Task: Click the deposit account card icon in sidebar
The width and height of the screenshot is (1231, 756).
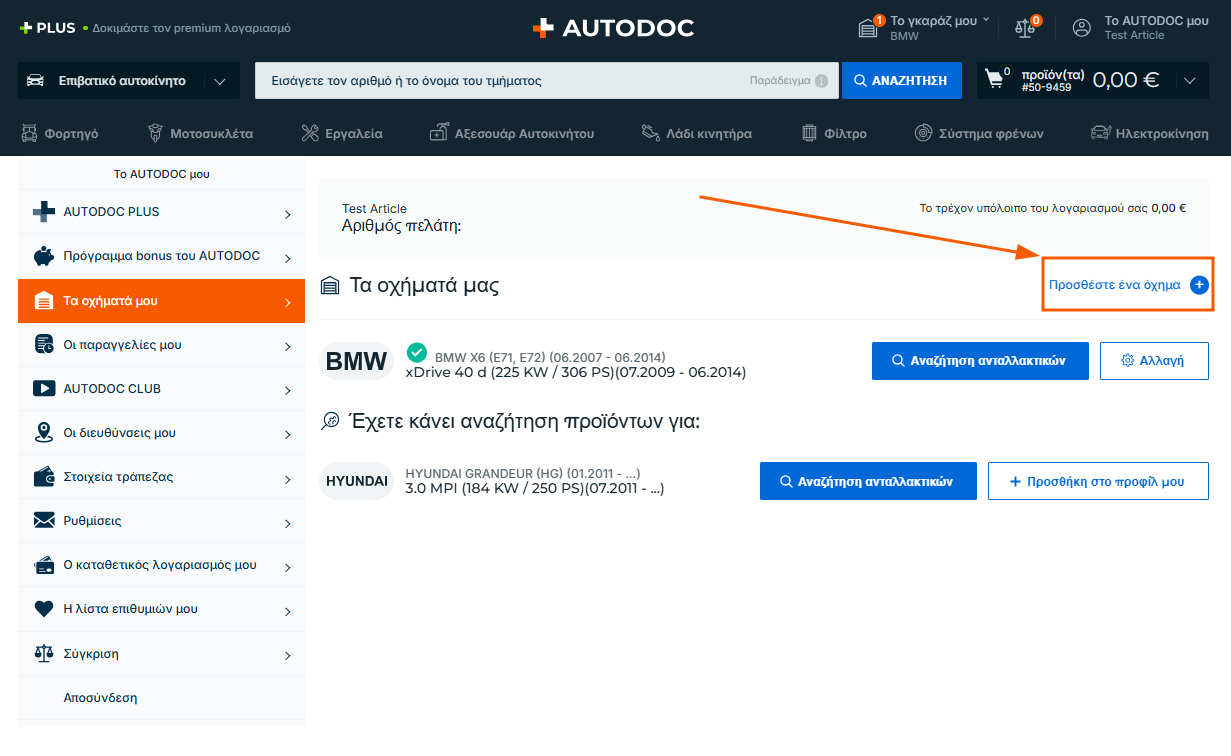Action: [44, 565]
